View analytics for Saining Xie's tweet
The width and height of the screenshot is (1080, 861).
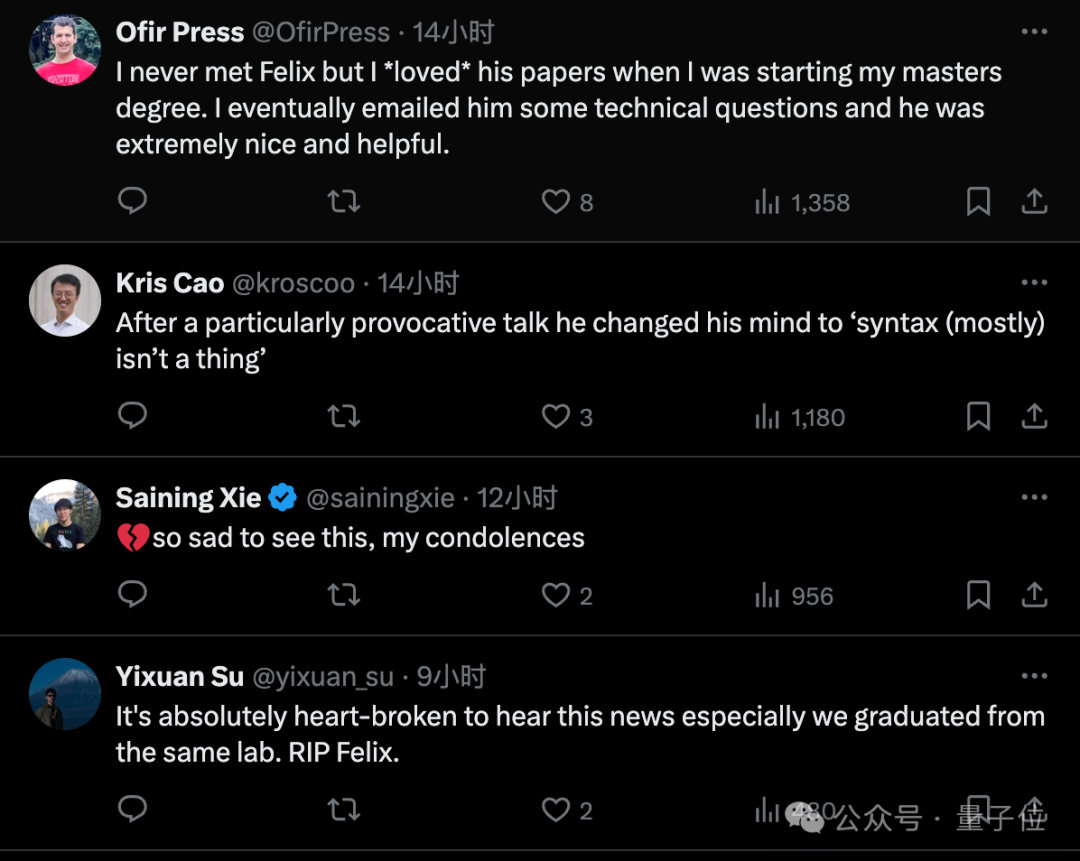(767, 597)
